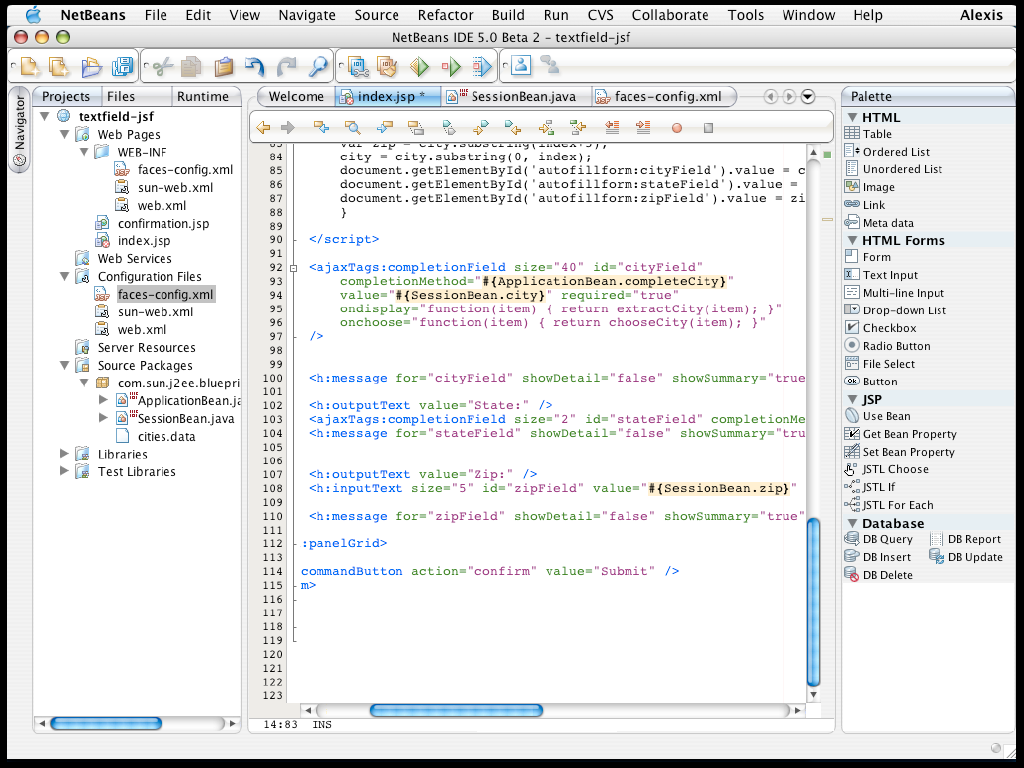Open the Navigator side panel
The width and height of the screenshot is (1024, 768).
pos(20,129)
